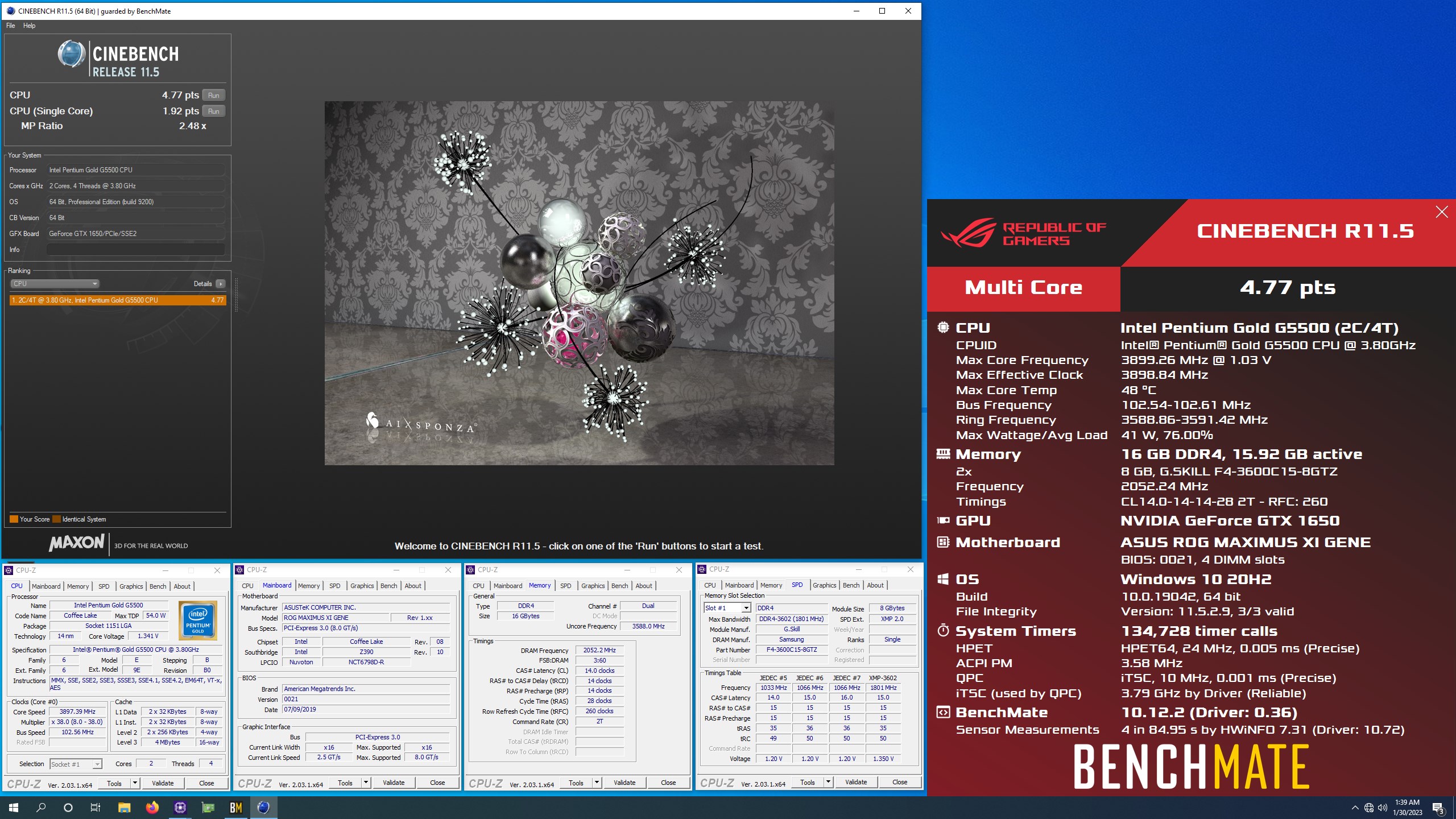1456x819 pixels.
Task: Open the Cinebench File menu
Action: tap(10, 26)
